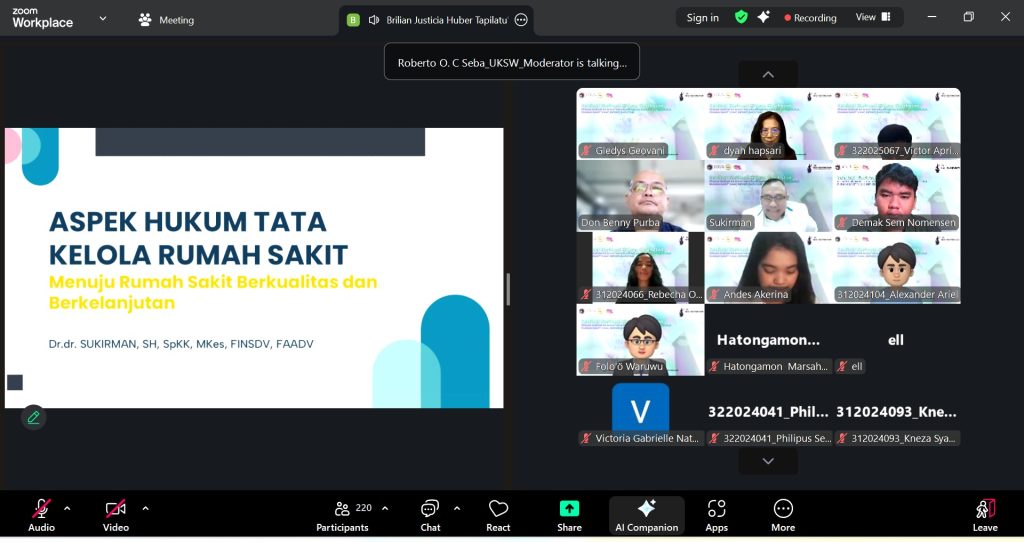Open the Apps menu
The width and height of the screenshot is (1024, 542).
716,516
